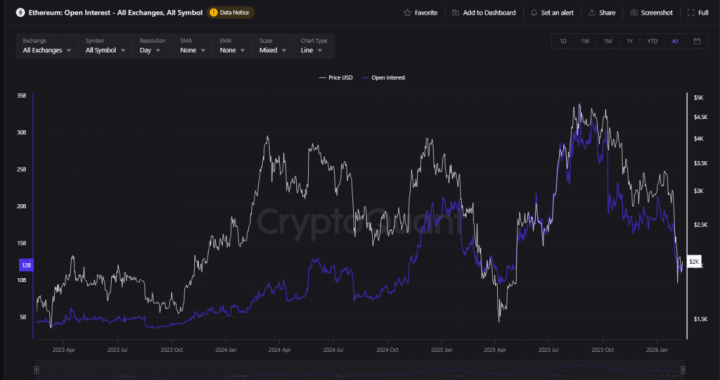Image resolution: width=720 pixels, height=380 pixels.
Task: Click the left range navigator handle
Action: pyautogui.click(x=36, y=370)
